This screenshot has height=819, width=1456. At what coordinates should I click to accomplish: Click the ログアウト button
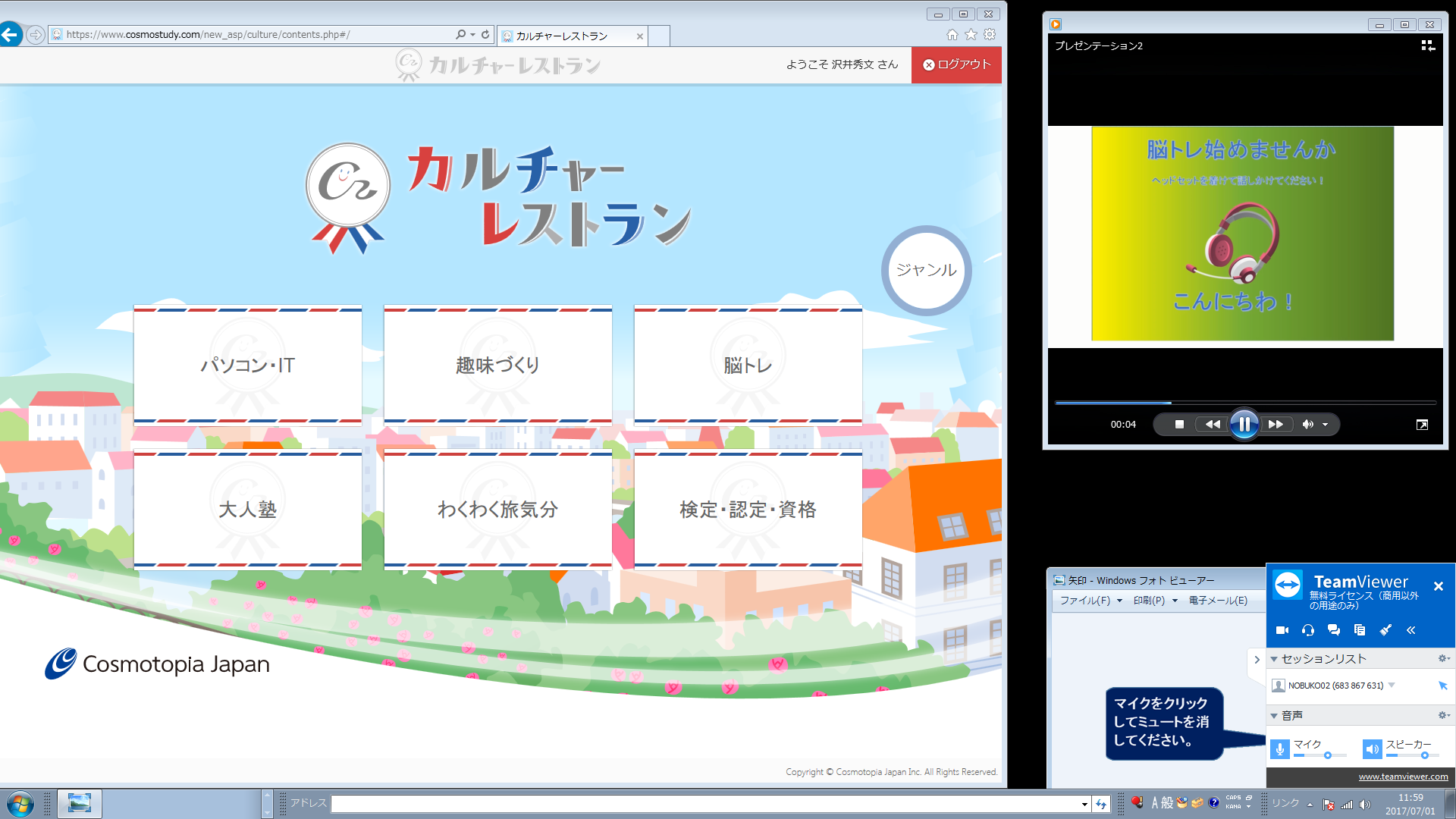tap(956, 64)
